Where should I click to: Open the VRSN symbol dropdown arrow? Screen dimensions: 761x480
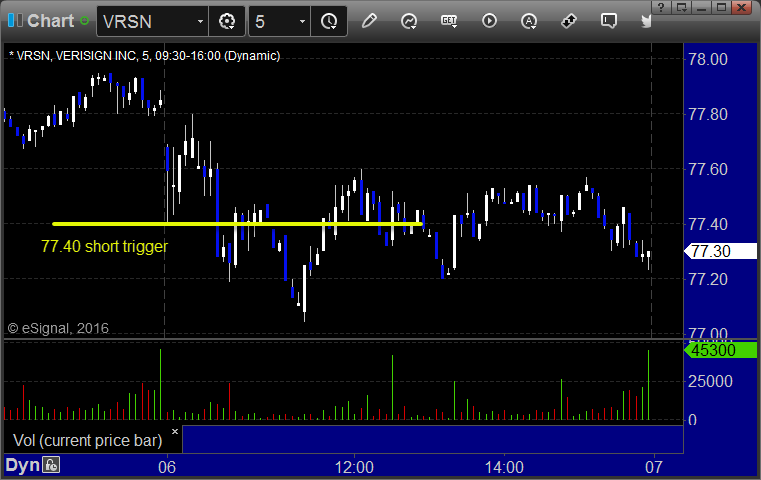[x=200, y=21]
